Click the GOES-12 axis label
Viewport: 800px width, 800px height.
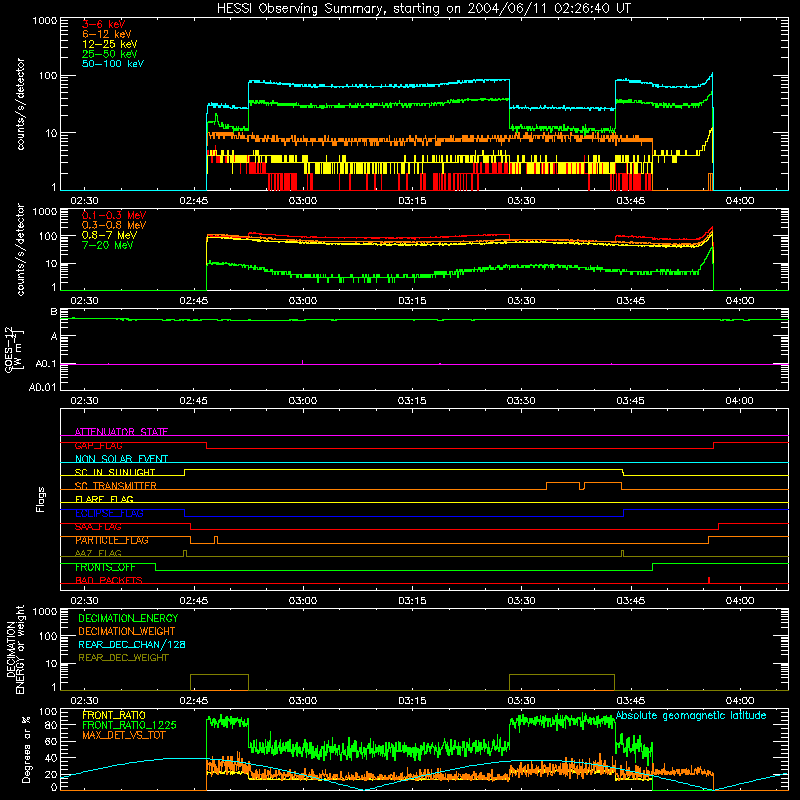pyautogui.click(x=13, y=349)
